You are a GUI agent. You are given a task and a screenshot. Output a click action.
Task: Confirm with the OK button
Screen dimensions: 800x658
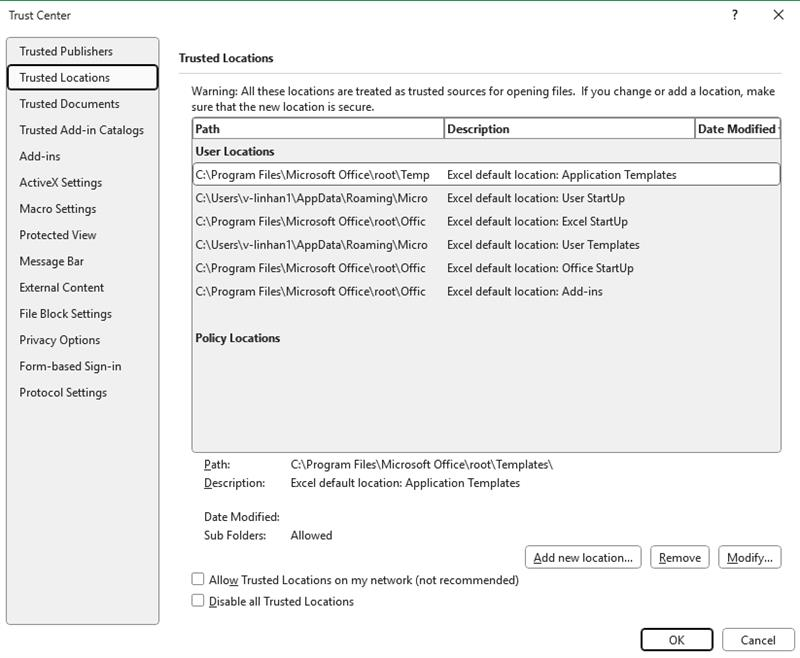(677, 640)
